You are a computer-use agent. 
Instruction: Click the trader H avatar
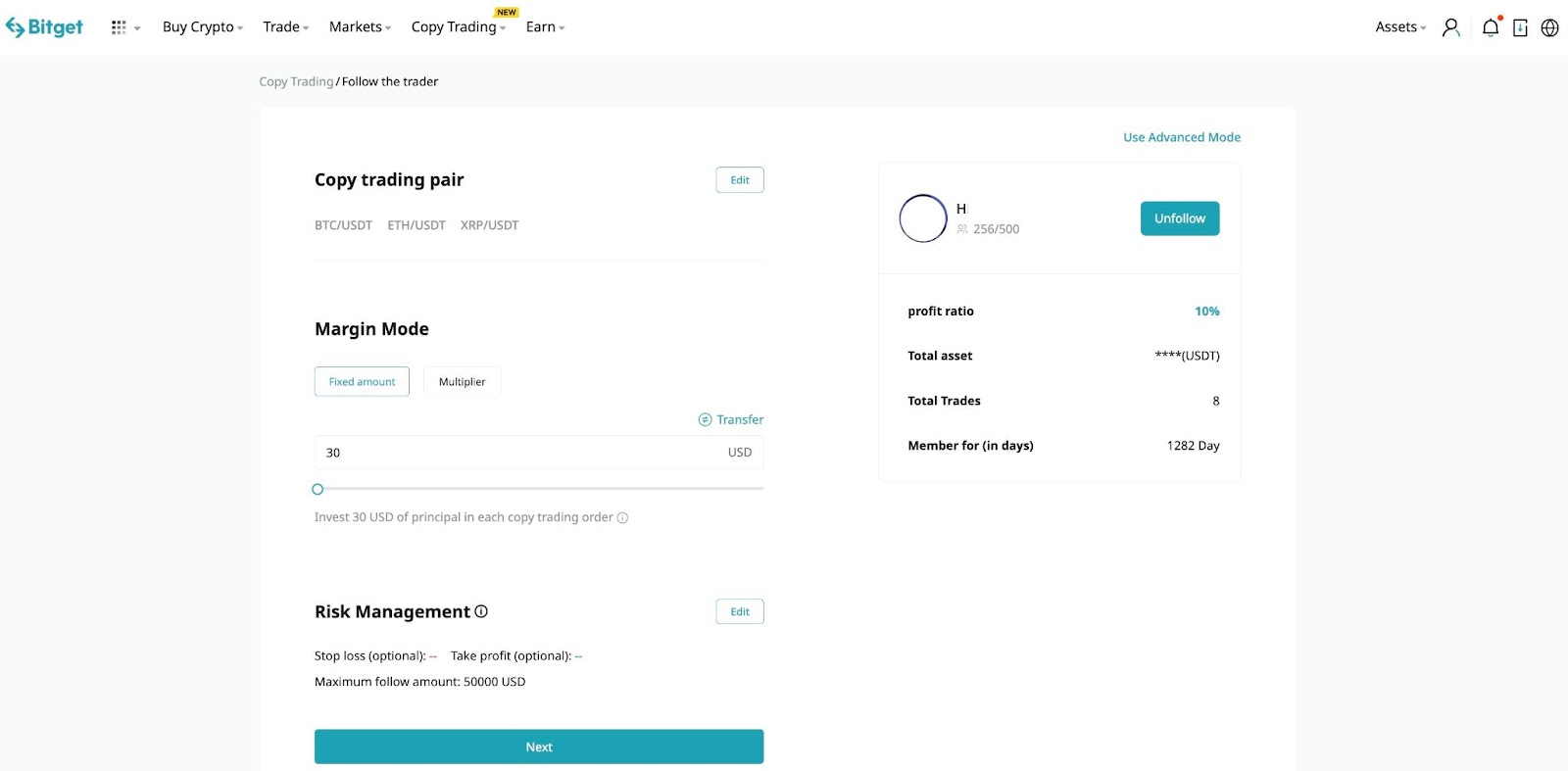point(923,218)
